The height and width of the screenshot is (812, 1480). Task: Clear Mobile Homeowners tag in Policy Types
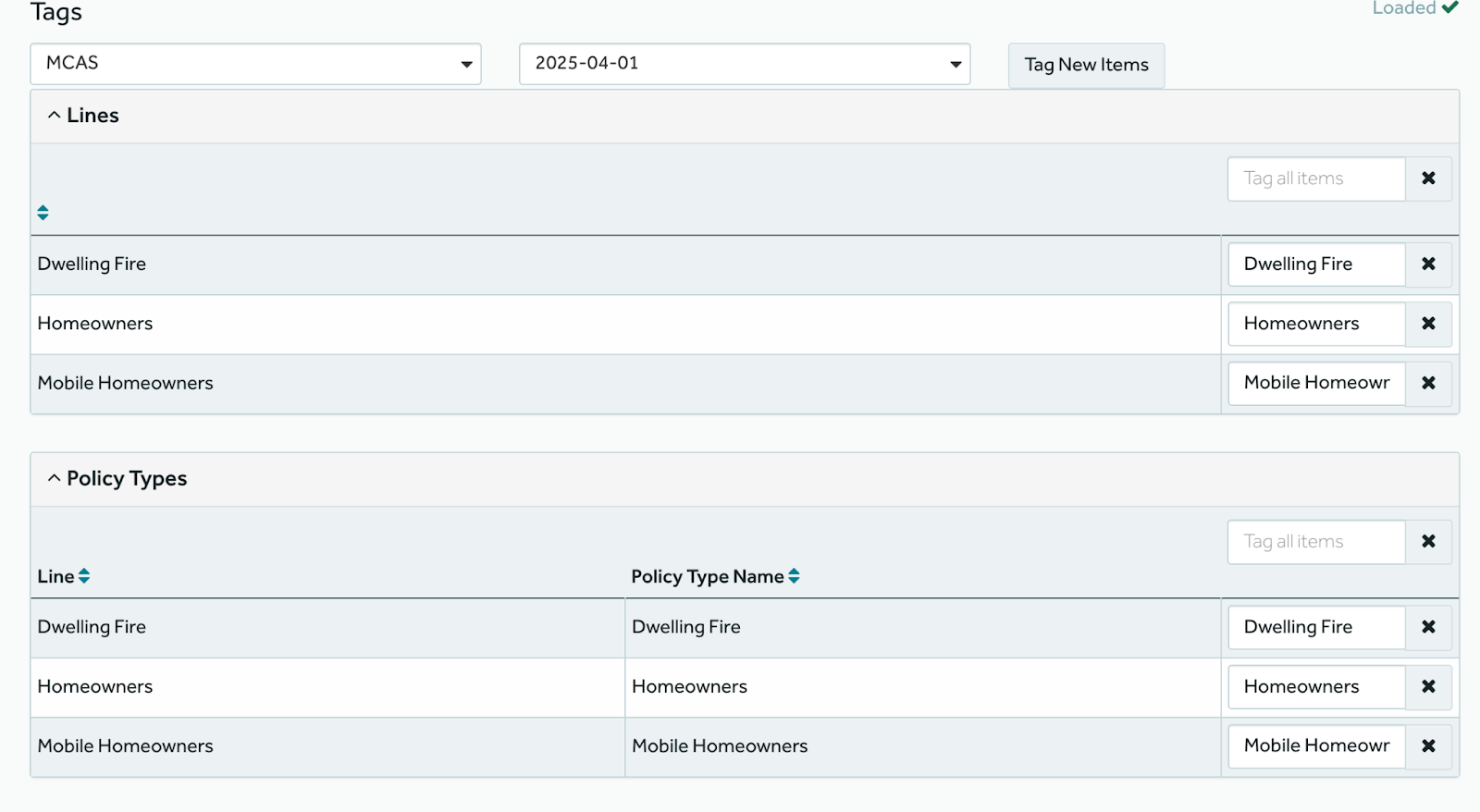coord(1428,745)
